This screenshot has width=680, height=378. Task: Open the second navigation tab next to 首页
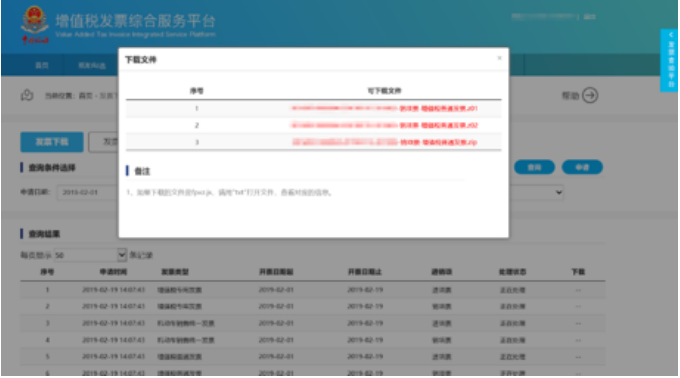click(x=92, y=65)
